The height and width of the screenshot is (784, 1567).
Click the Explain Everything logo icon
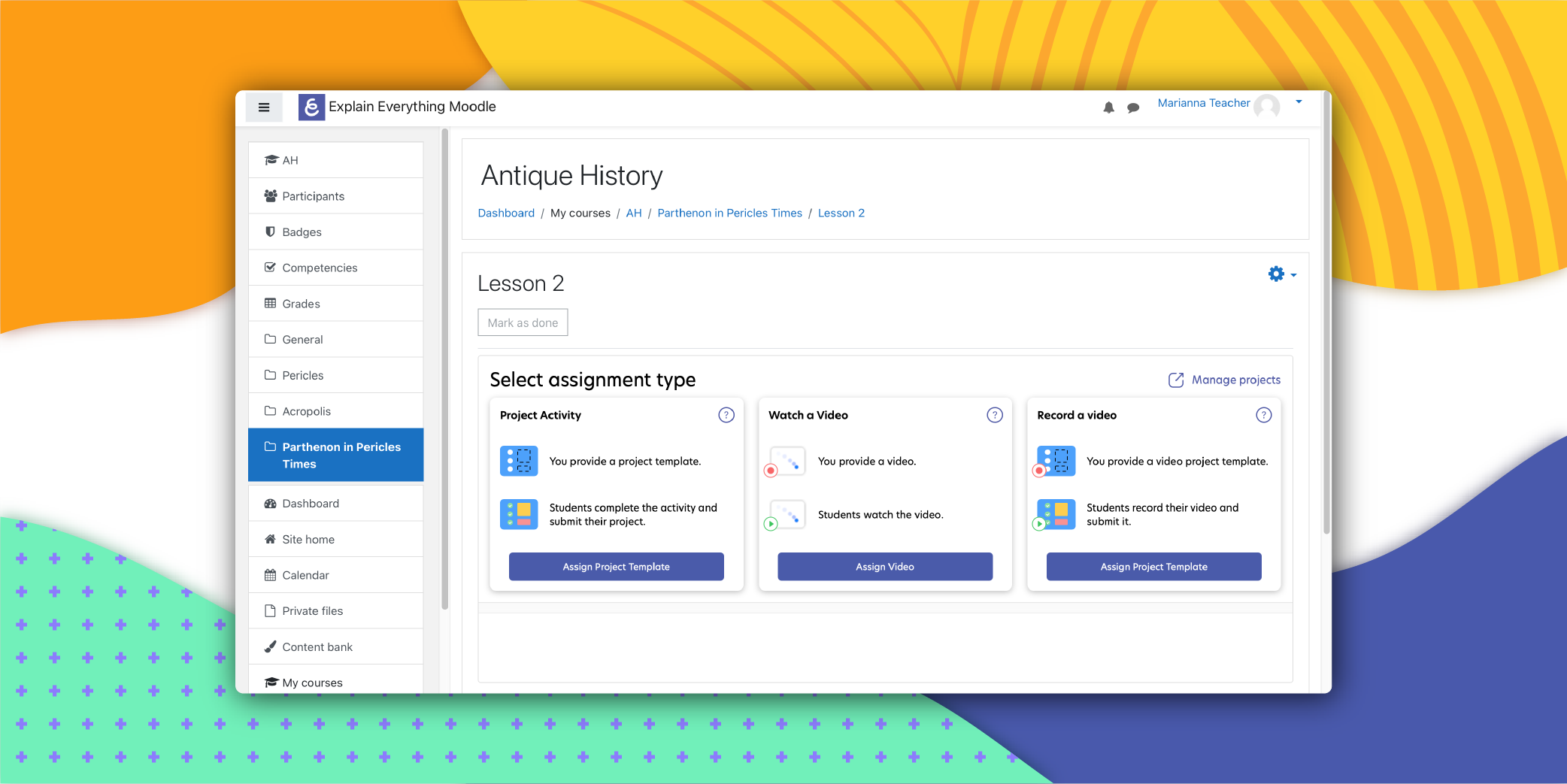(311, 107)
